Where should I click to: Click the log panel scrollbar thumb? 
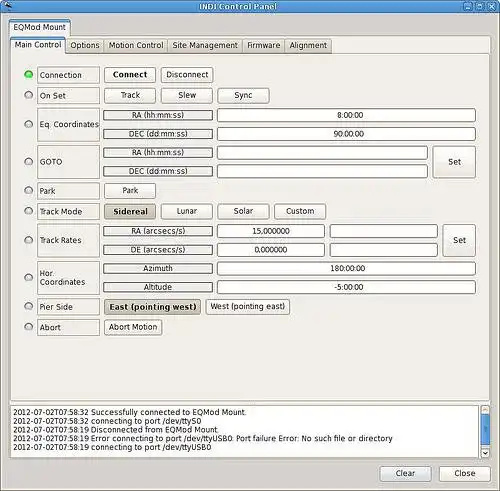(485, 429)
